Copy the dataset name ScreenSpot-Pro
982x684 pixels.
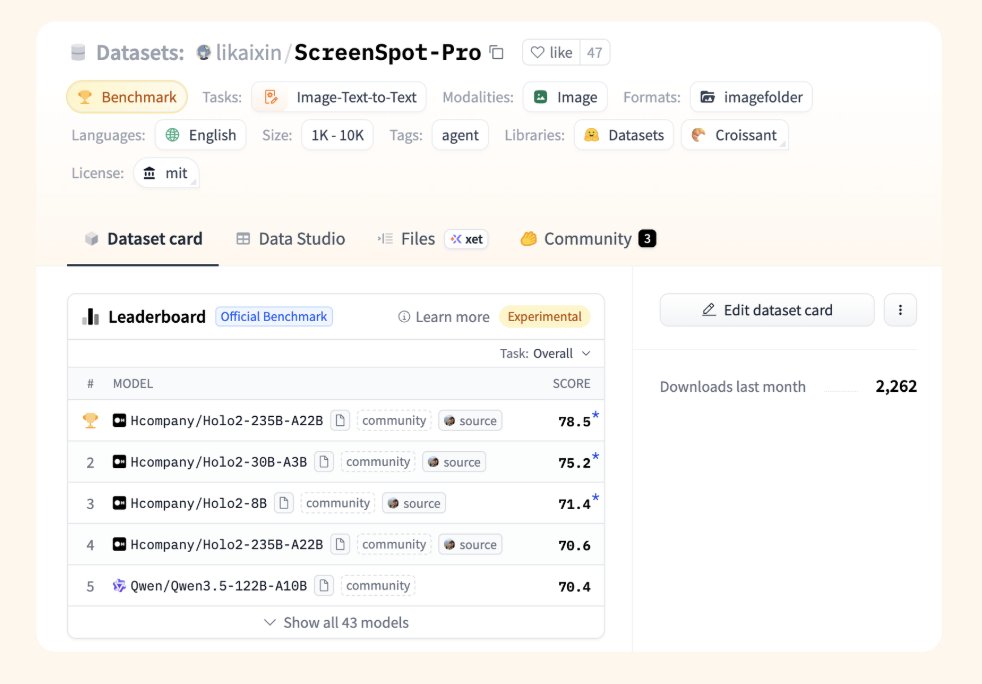click(x=497, y=53)
